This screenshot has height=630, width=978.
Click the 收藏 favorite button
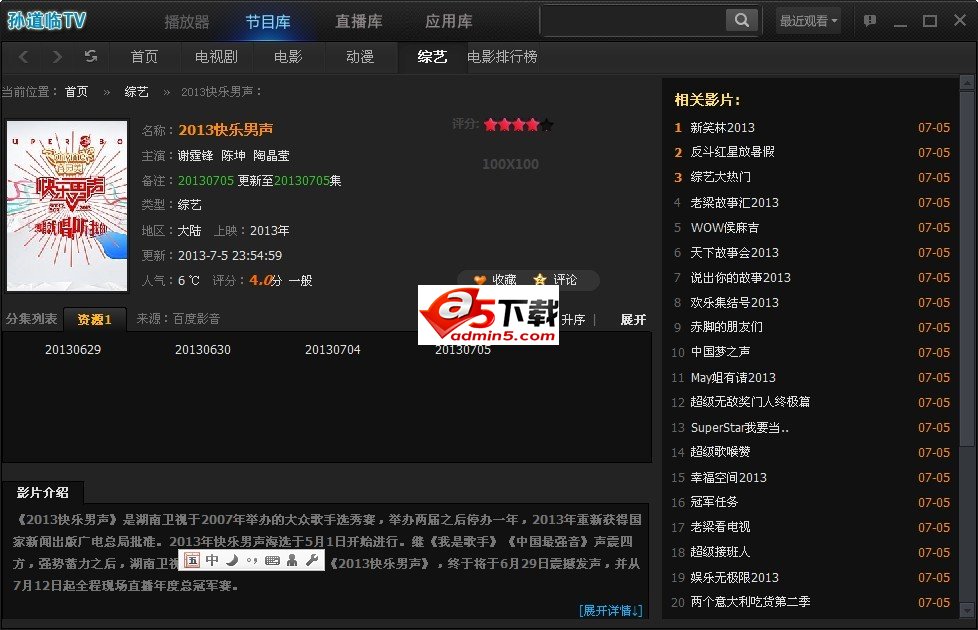[495, 280]
